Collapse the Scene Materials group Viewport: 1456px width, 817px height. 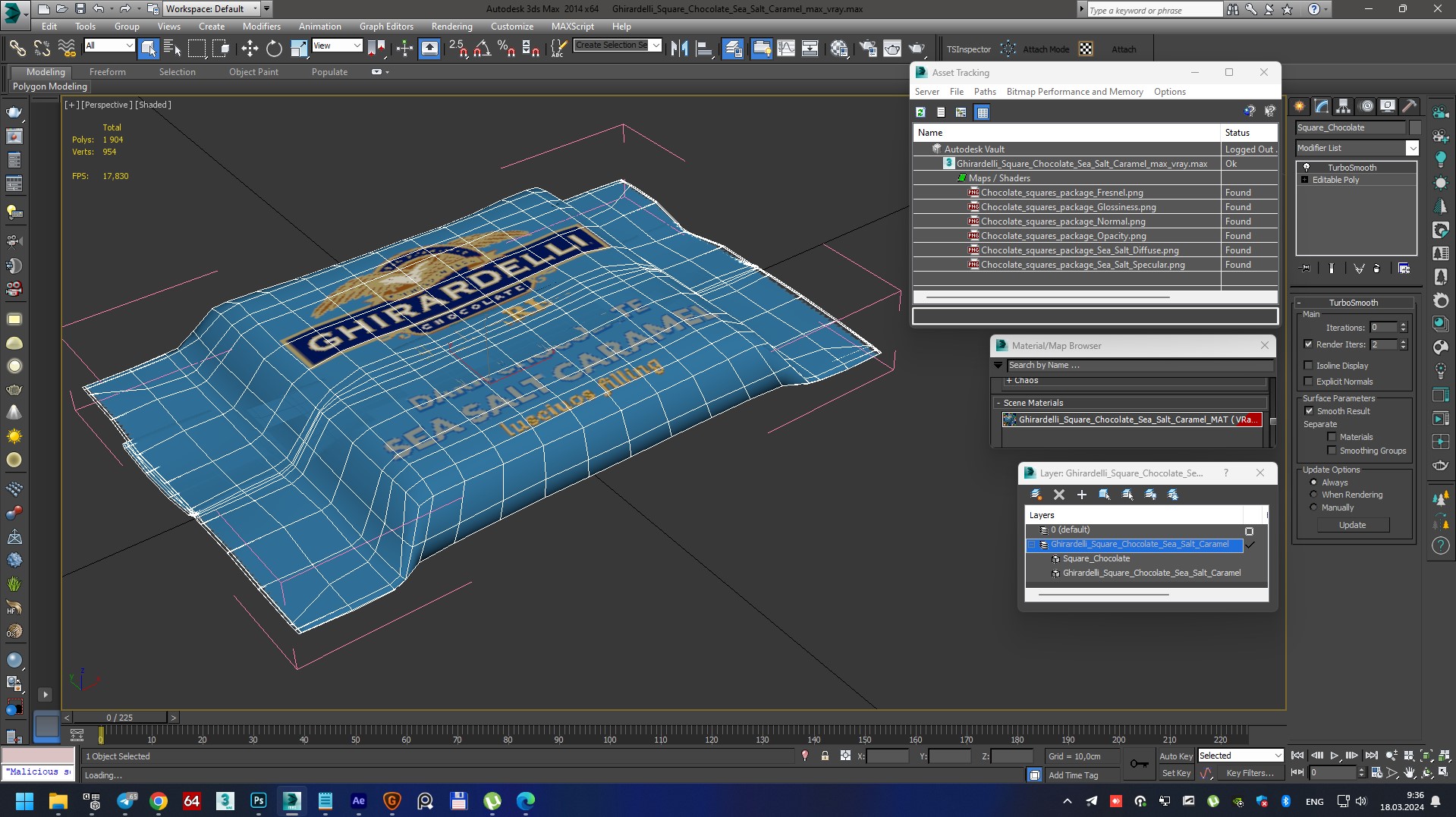pyautogui.click(x=998, y=403)
